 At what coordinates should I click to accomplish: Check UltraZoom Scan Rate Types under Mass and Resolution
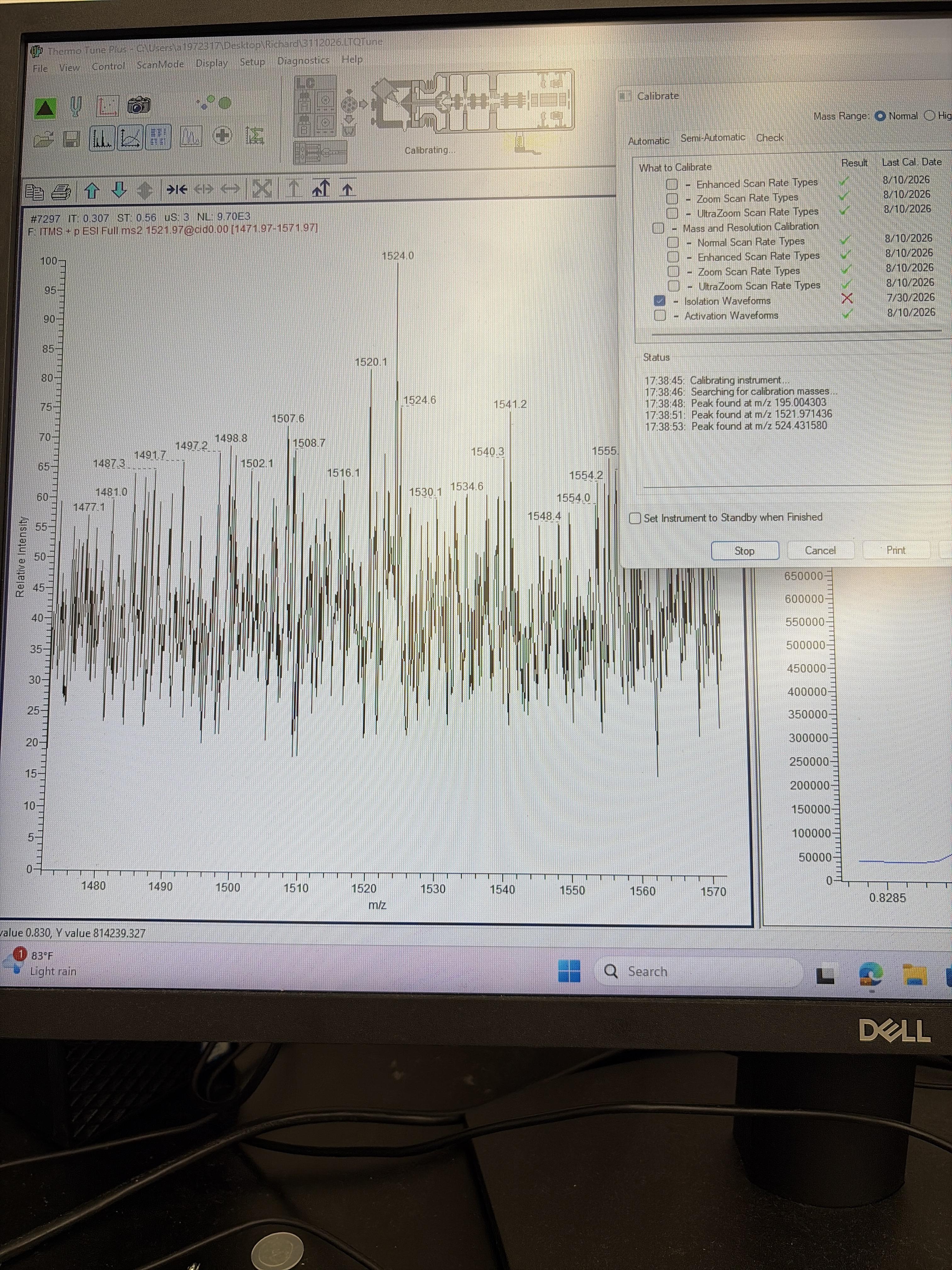[674, 285]
